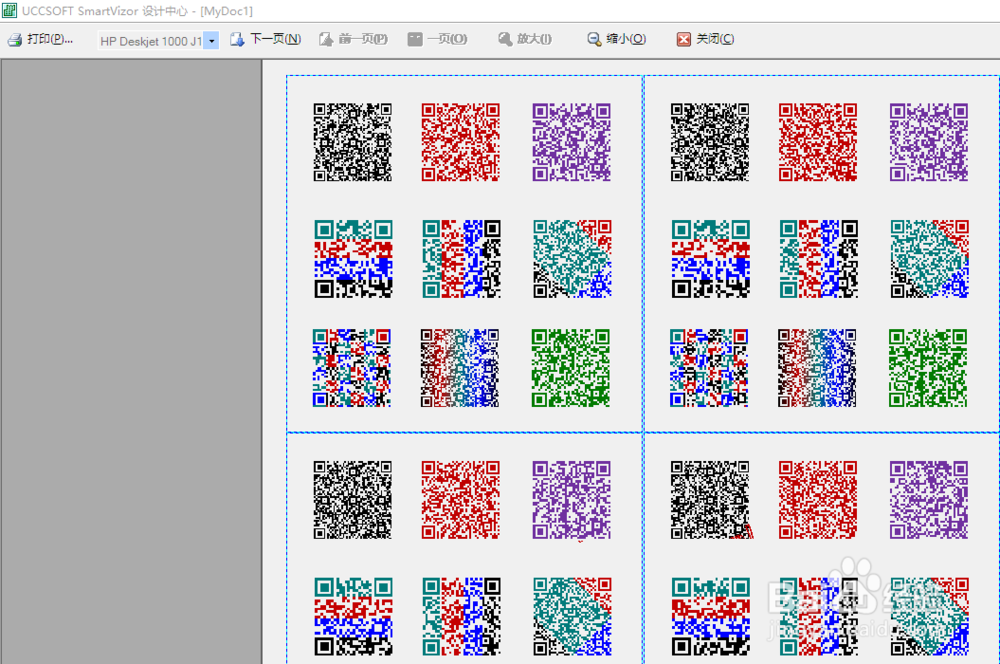This screenshot has height=664, width=1000.
Task: Open the HP Deskjet 1000 printer dropdown
Action: tap(212, 41)
